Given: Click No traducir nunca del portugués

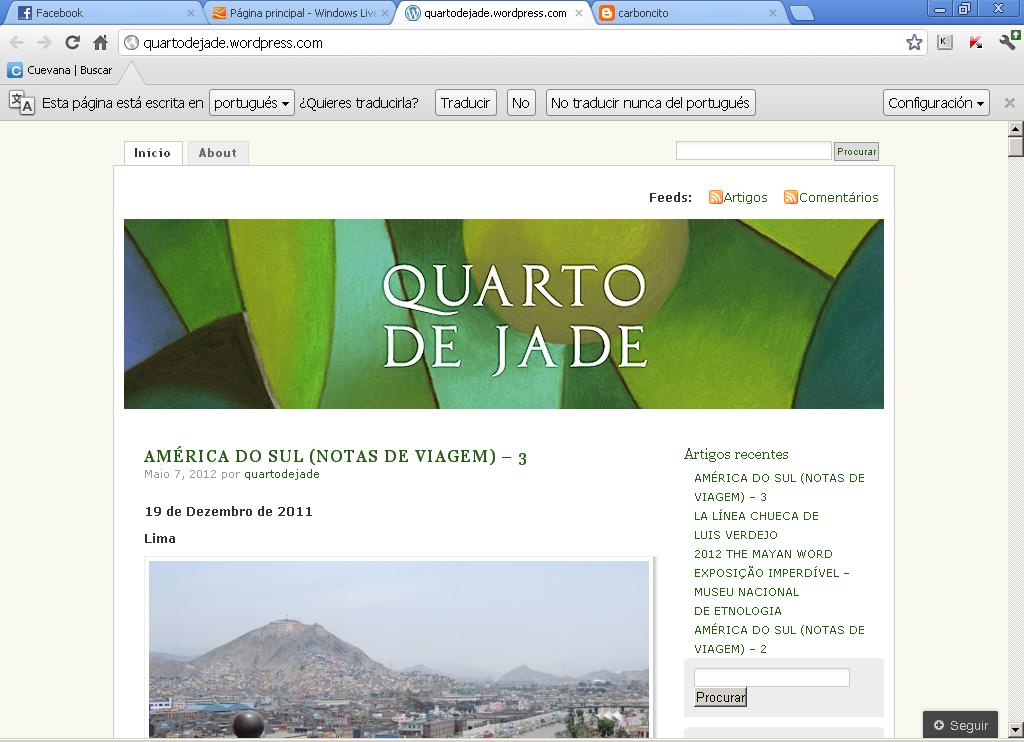Looking at the screenshot, I should click(650, 103).
